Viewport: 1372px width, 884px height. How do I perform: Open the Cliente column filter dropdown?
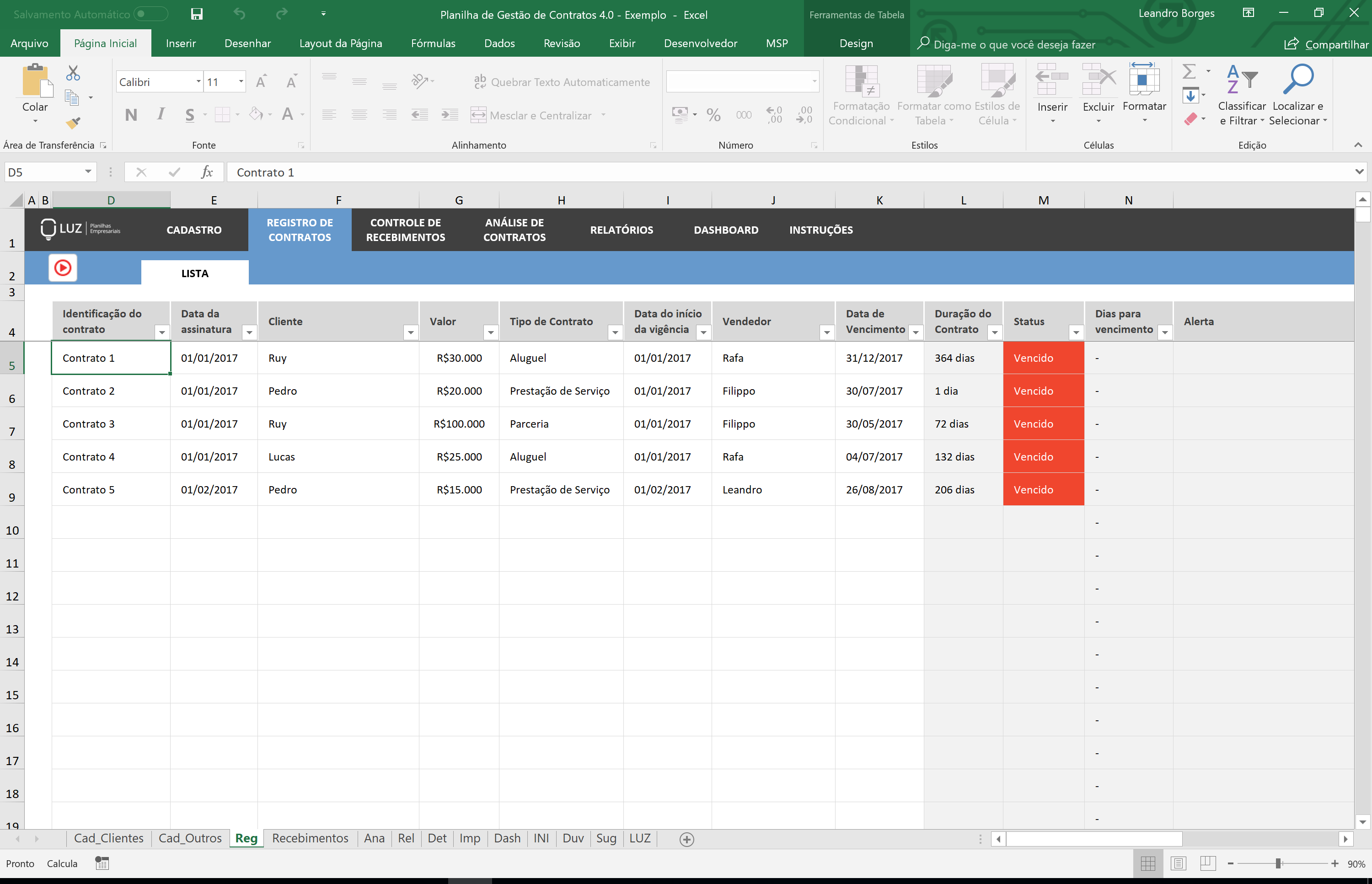tap(410, 332)
